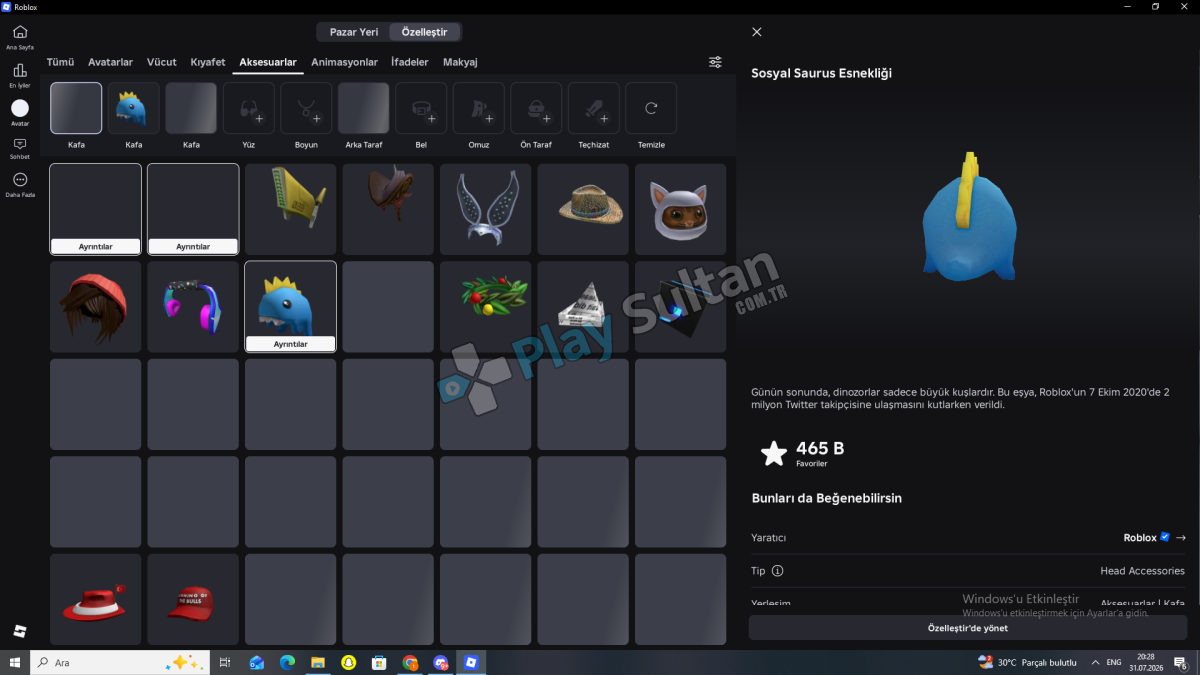
Task: Open the Roblox creator link
Action: [x=1140, y=538]
